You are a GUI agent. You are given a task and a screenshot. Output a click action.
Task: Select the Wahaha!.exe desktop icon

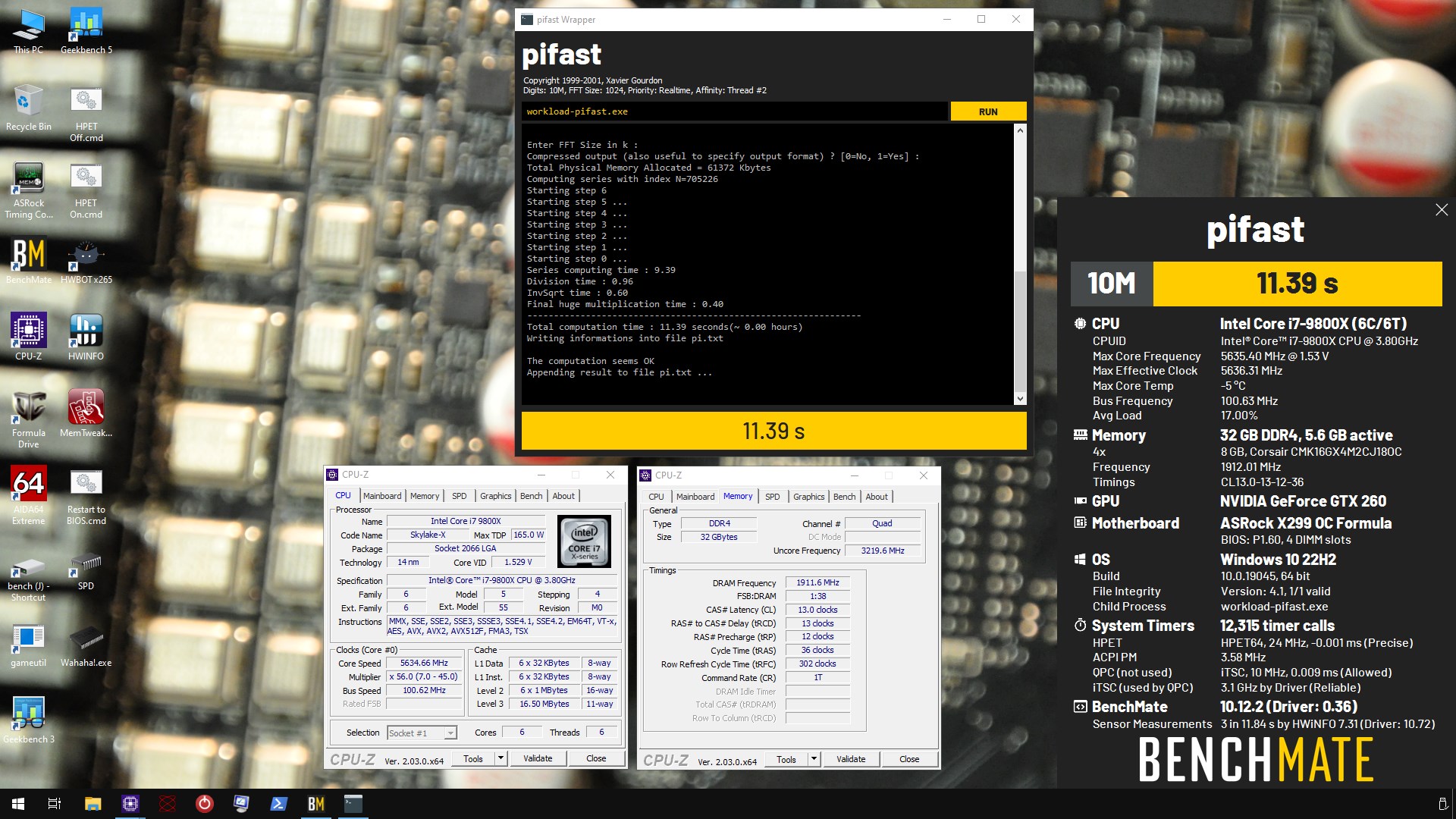(86, 646)
